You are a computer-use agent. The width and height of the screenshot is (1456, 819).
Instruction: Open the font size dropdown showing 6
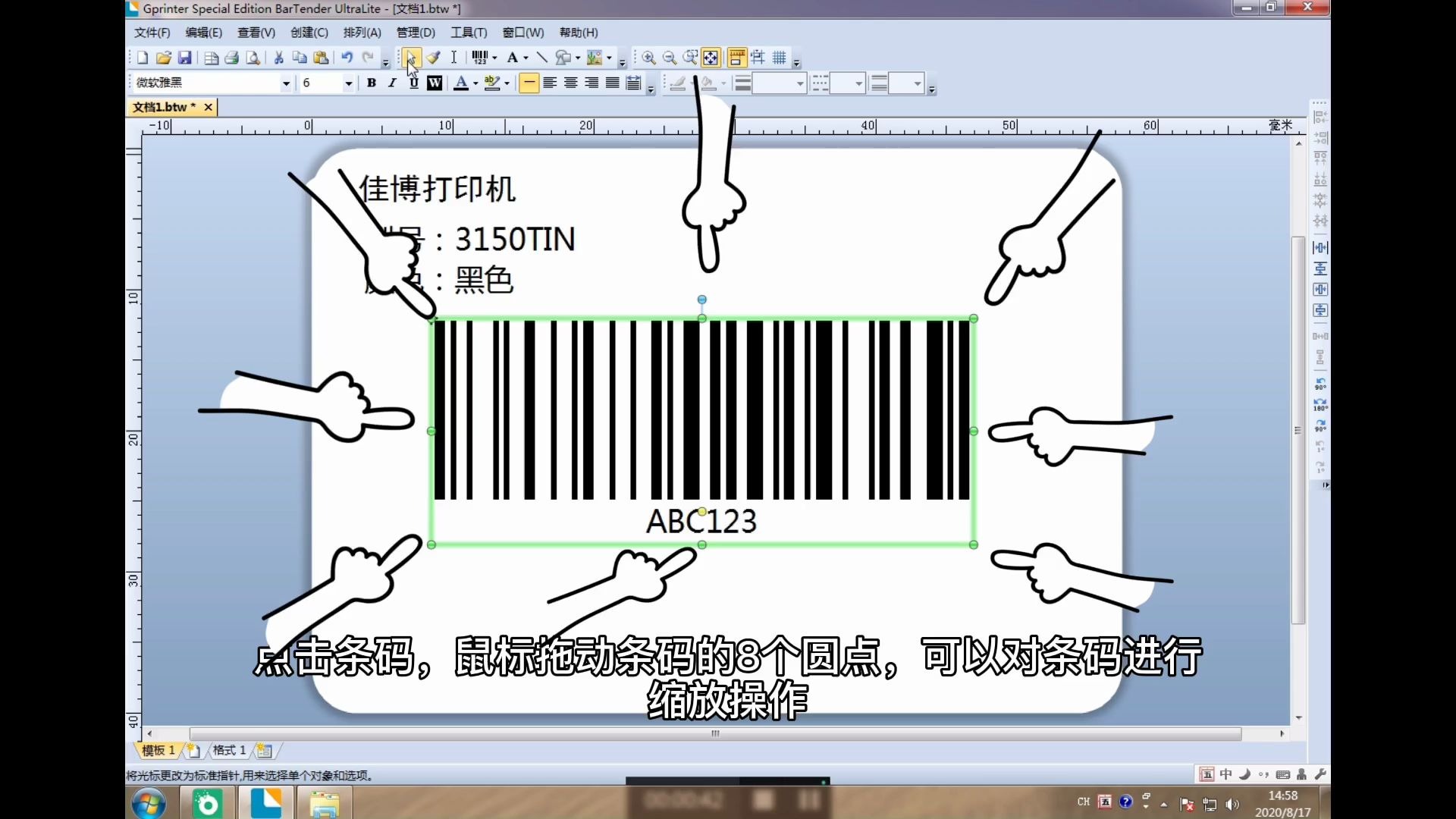click(348, 83)
